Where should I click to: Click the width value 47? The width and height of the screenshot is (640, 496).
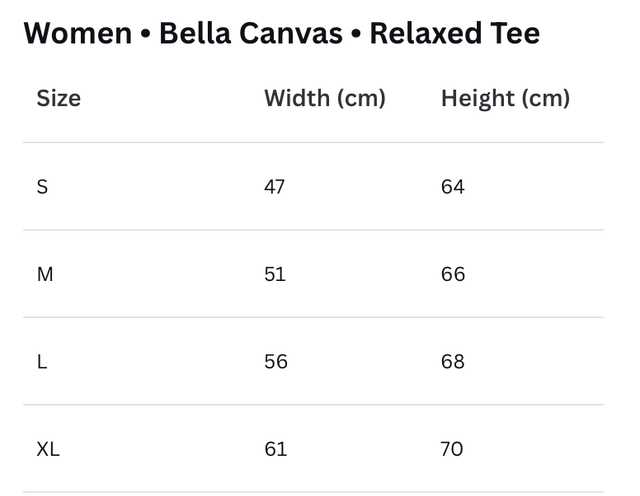coord(275,187)
